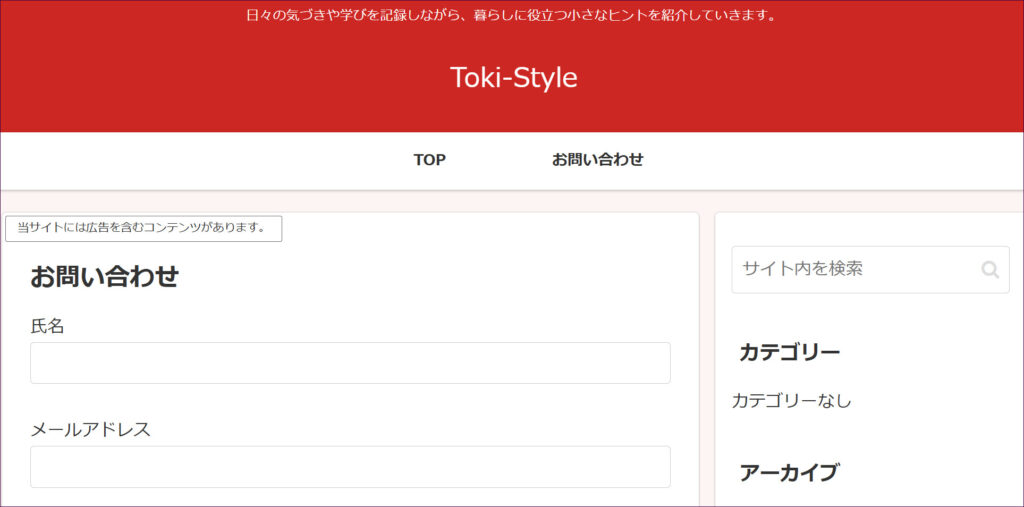
Task: Focus the 氏名 text input box
Action: coord(350,363)
